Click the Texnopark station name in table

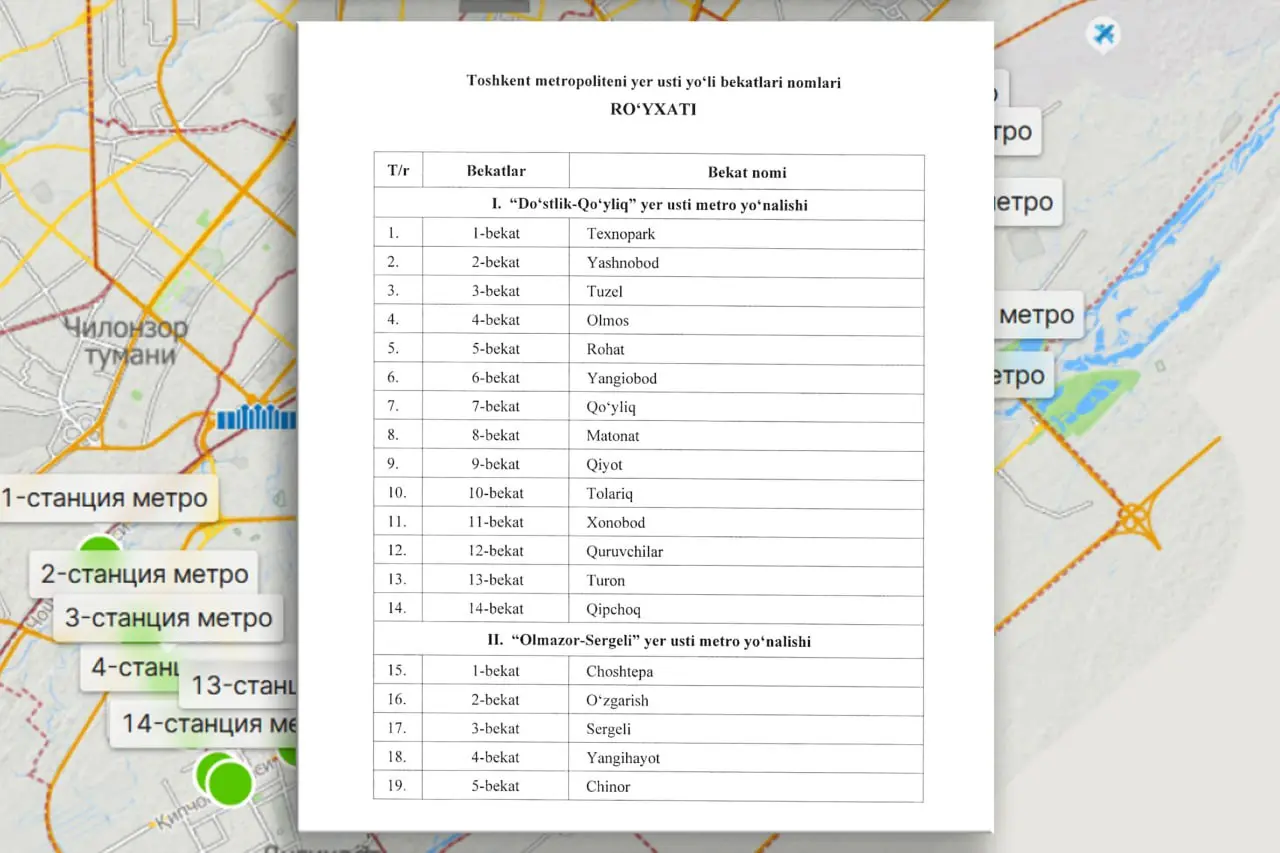click(621, 234)
